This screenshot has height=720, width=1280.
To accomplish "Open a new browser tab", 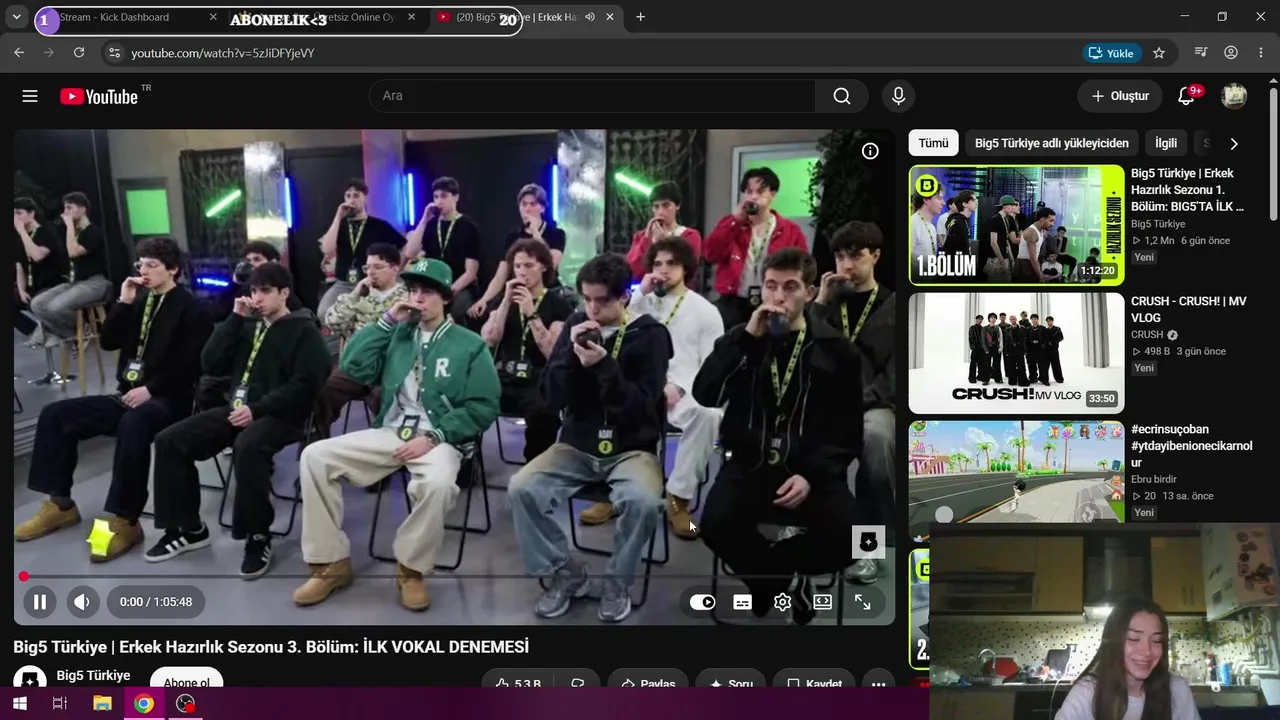I will (x=640, y=17).
